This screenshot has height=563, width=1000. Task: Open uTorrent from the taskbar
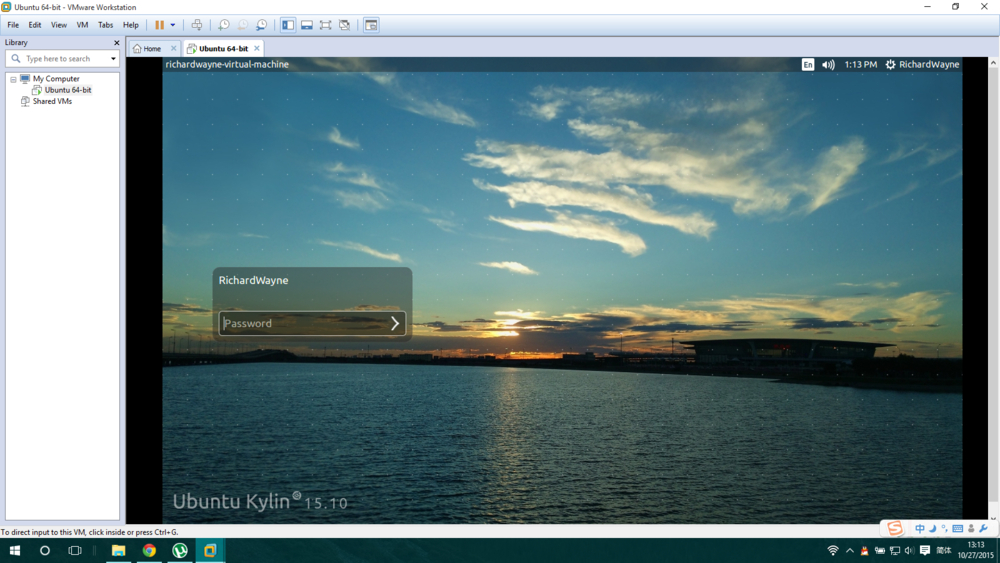pos(180,550)
